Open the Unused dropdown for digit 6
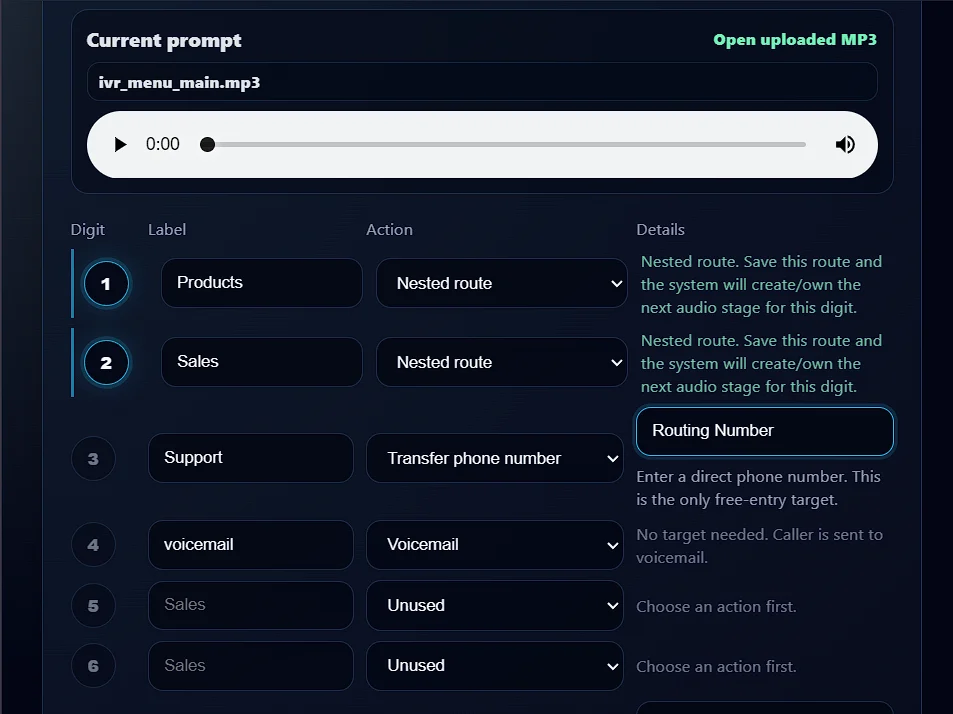This screenshot has height=714, width=953. point(495,665)
